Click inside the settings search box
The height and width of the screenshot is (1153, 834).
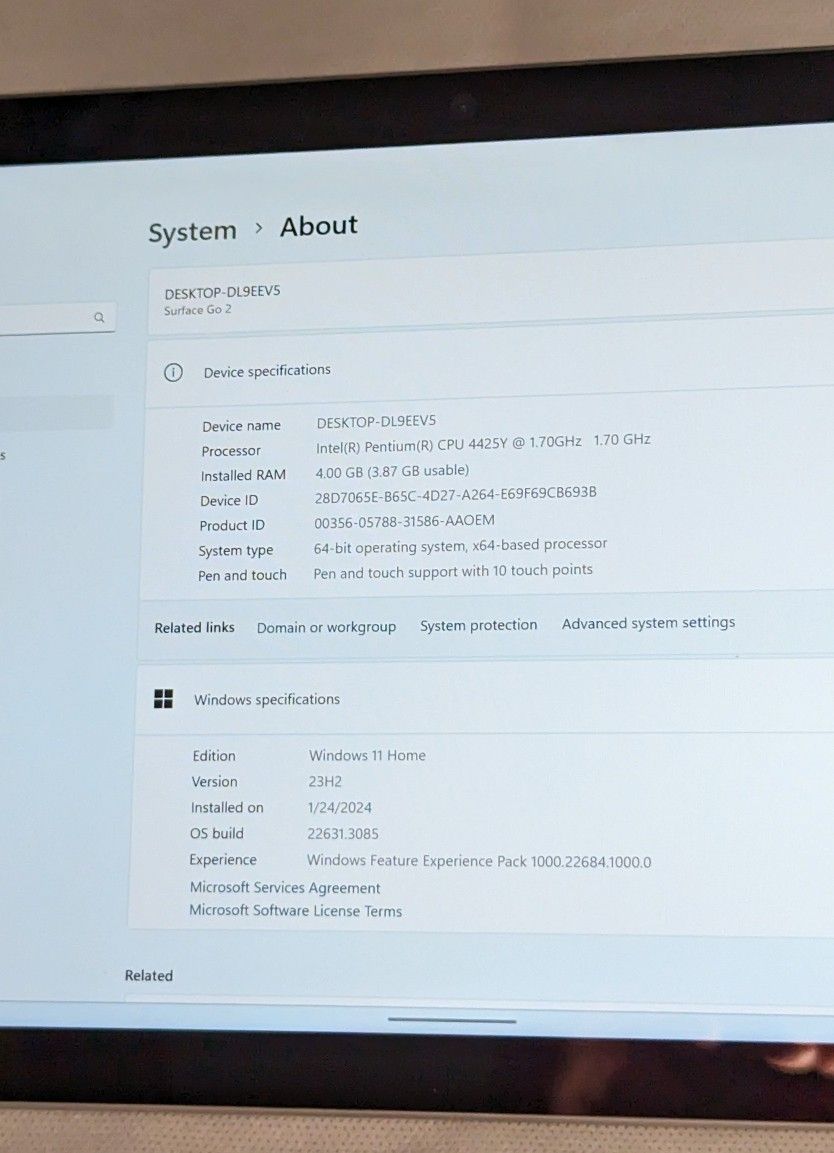pos(45,318)
